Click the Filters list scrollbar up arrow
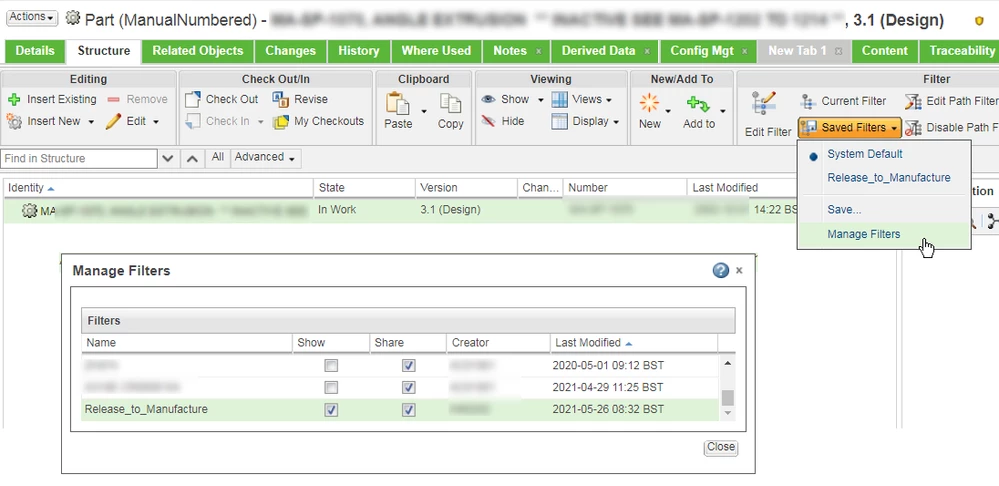Viewport: 999px width, 486px height. (728, 363)
